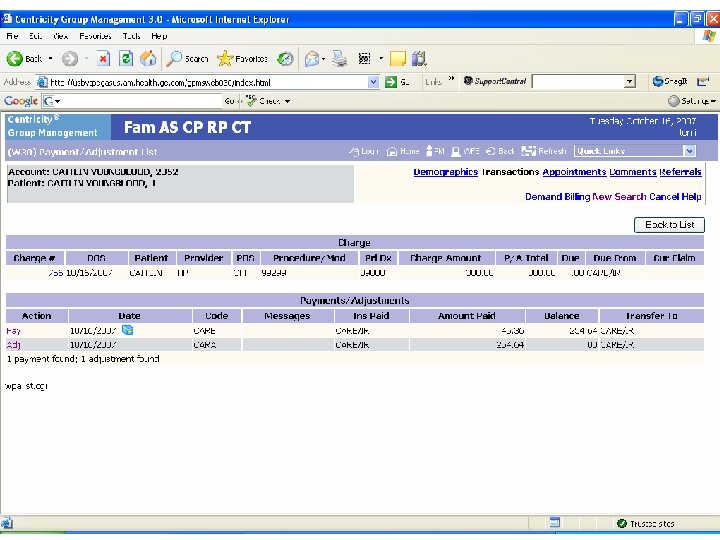Expand the Links toolbar chevron
The width and height of the screenshot is (720, 540).
451,79
